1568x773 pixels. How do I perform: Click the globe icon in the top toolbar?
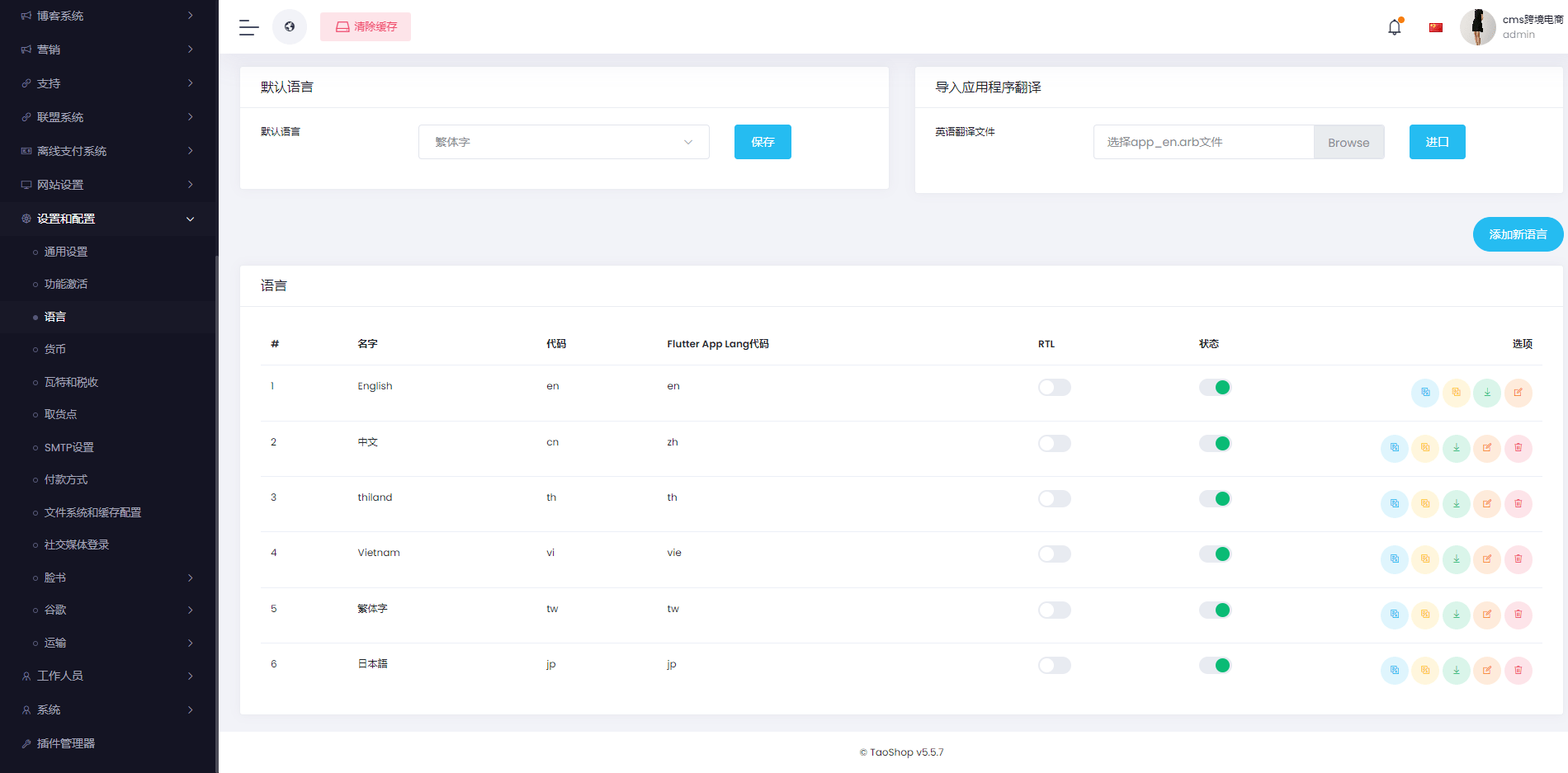(289, 26)
